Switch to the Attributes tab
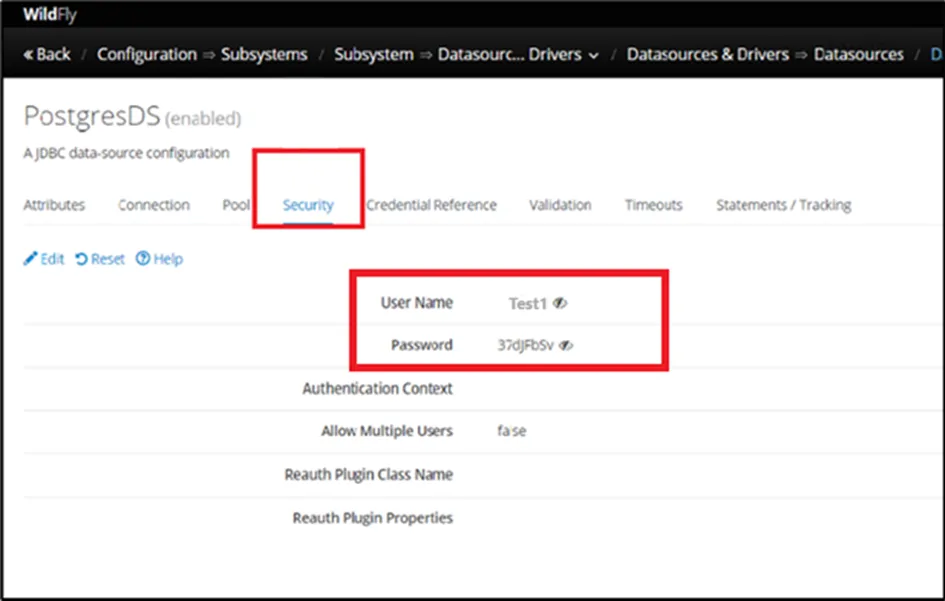Image resolution: width=945 pixels, height=601 pixels. tap(54, 205)
